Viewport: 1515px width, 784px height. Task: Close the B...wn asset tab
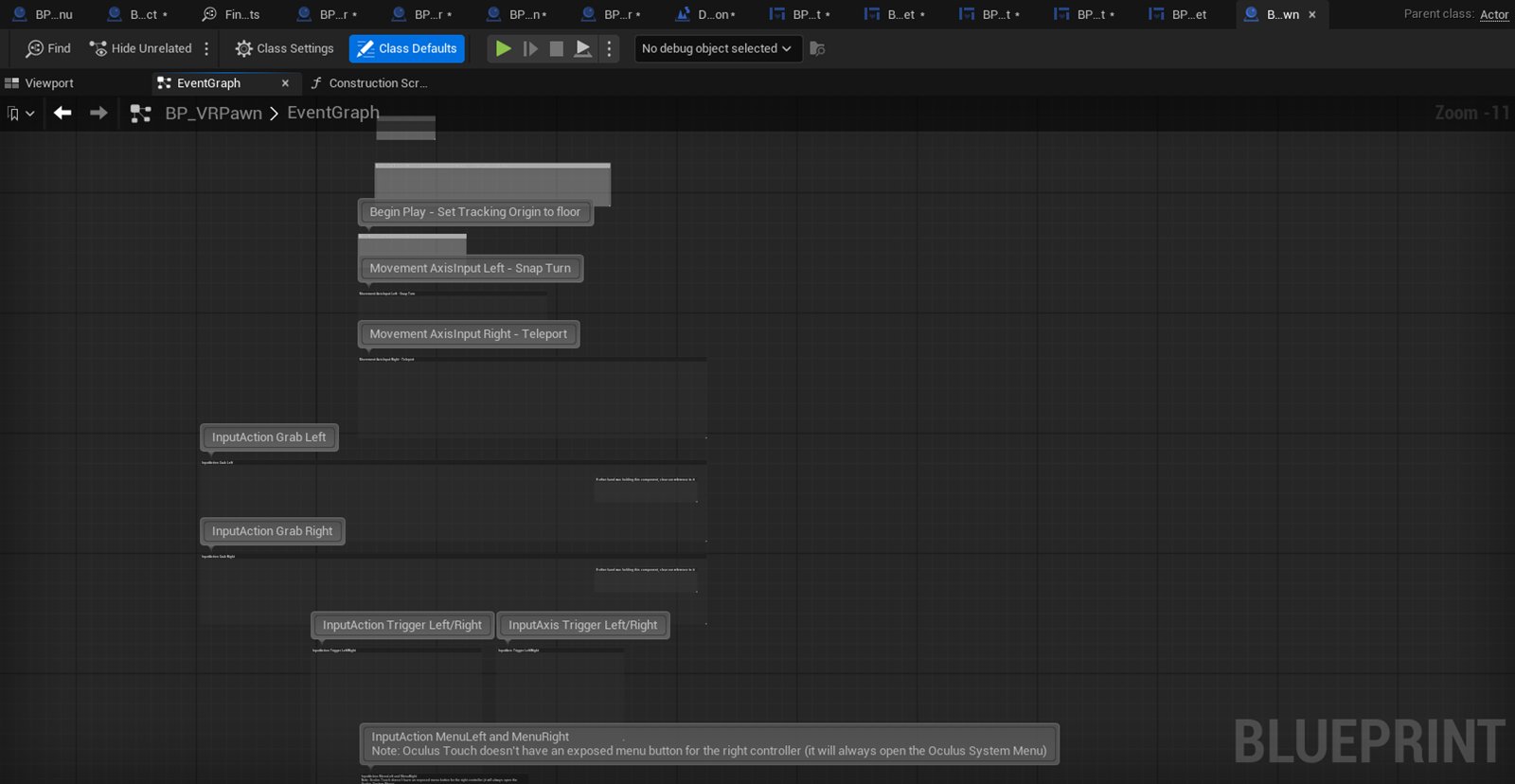(x=1312, y=14)
